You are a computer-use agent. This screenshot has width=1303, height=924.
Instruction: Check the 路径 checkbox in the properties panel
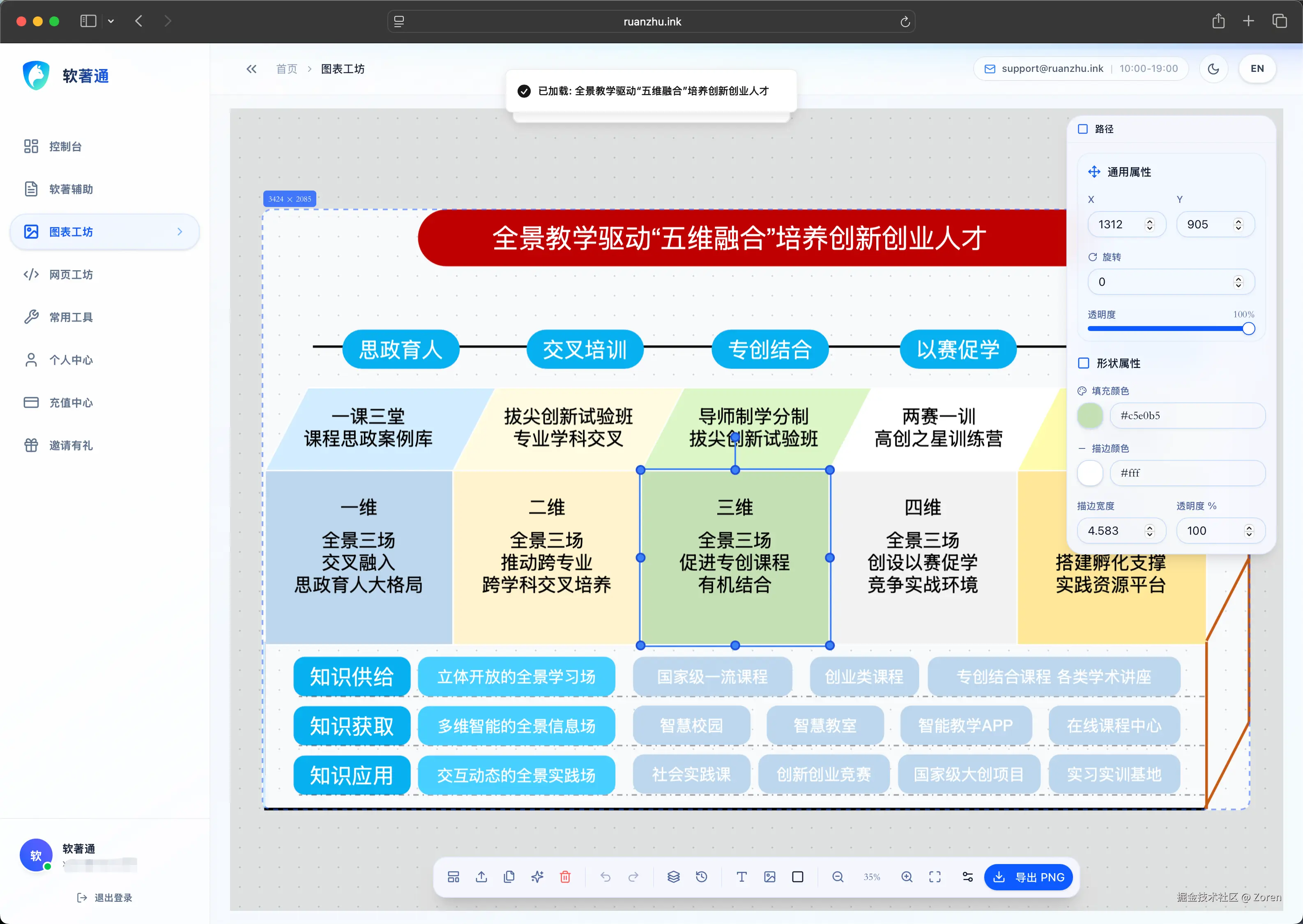[1083, 129]
